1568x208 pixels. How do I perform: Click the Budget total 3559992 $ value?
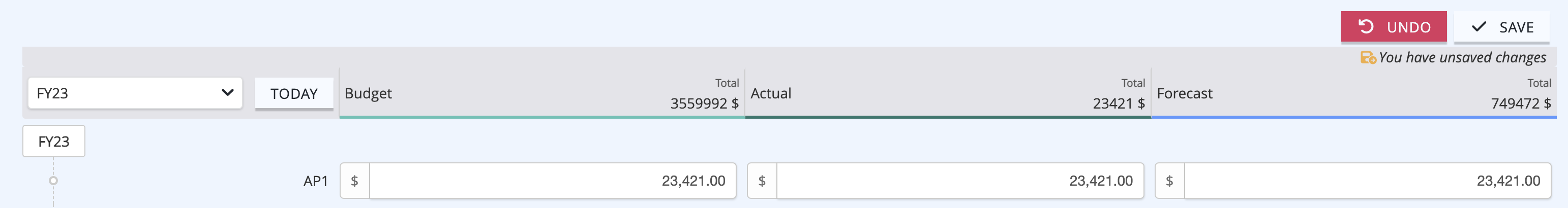point(704,103)
